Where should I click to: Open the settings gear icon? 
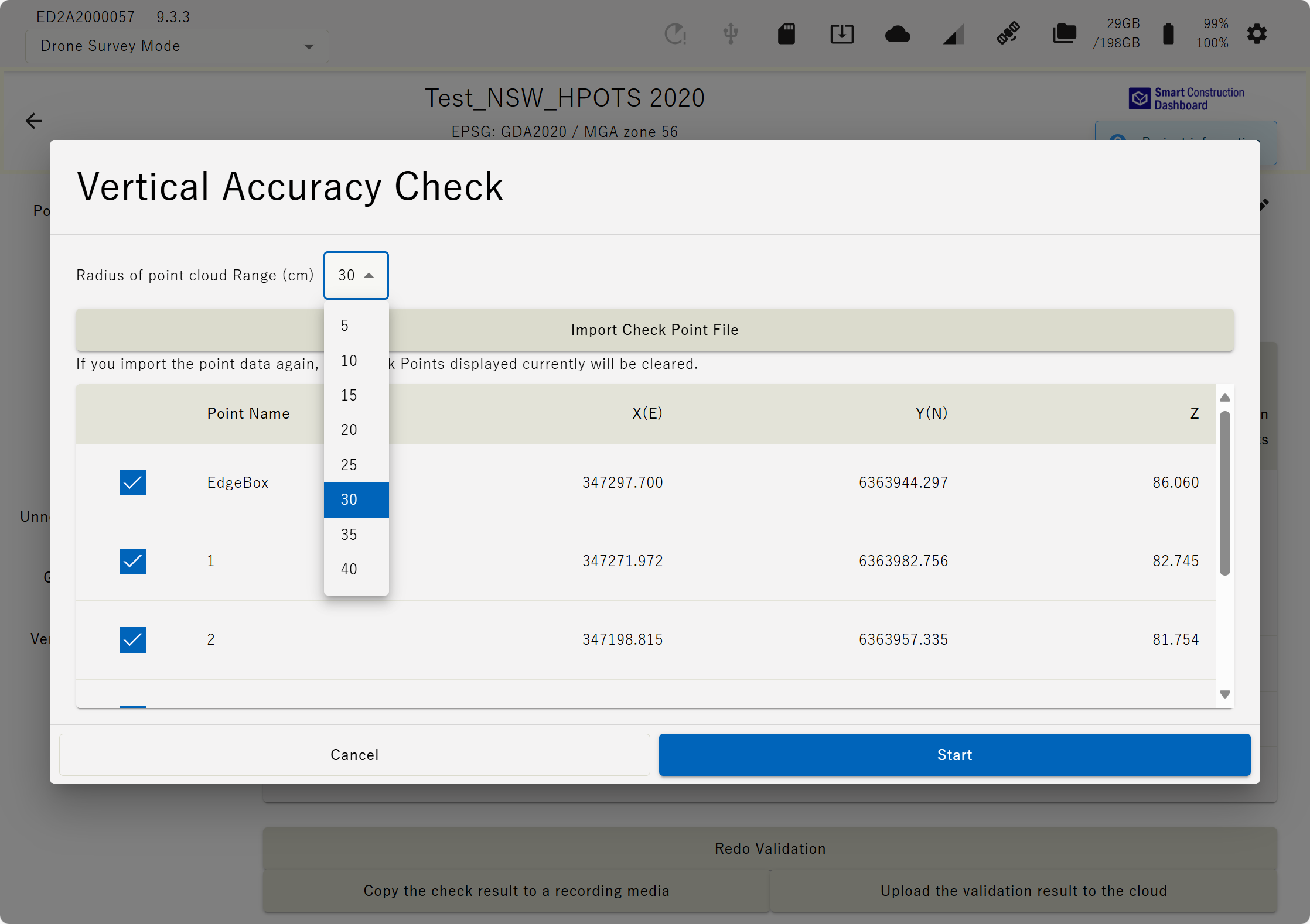click(1257, 34)
